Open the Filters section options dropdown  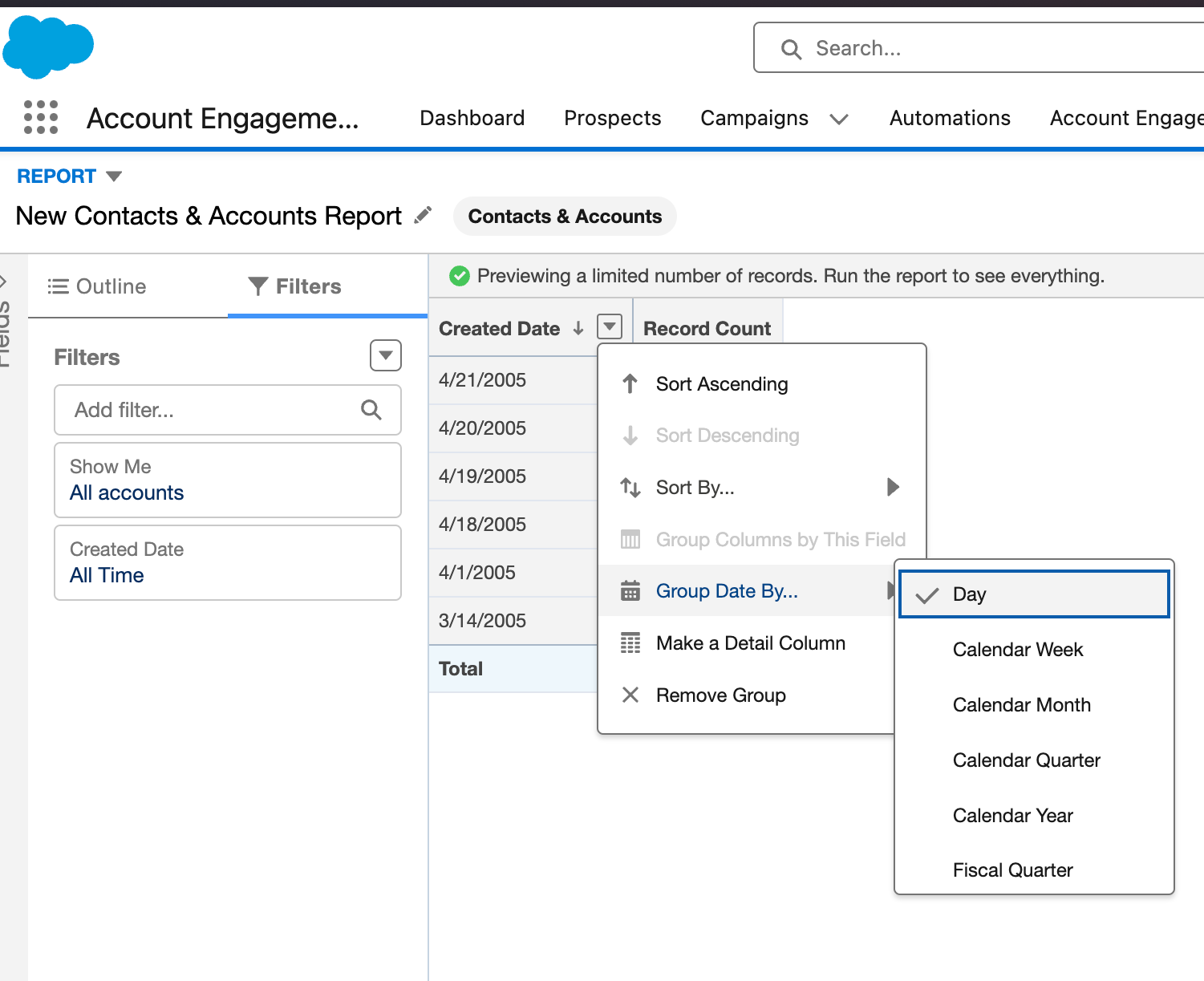(386, 355)
